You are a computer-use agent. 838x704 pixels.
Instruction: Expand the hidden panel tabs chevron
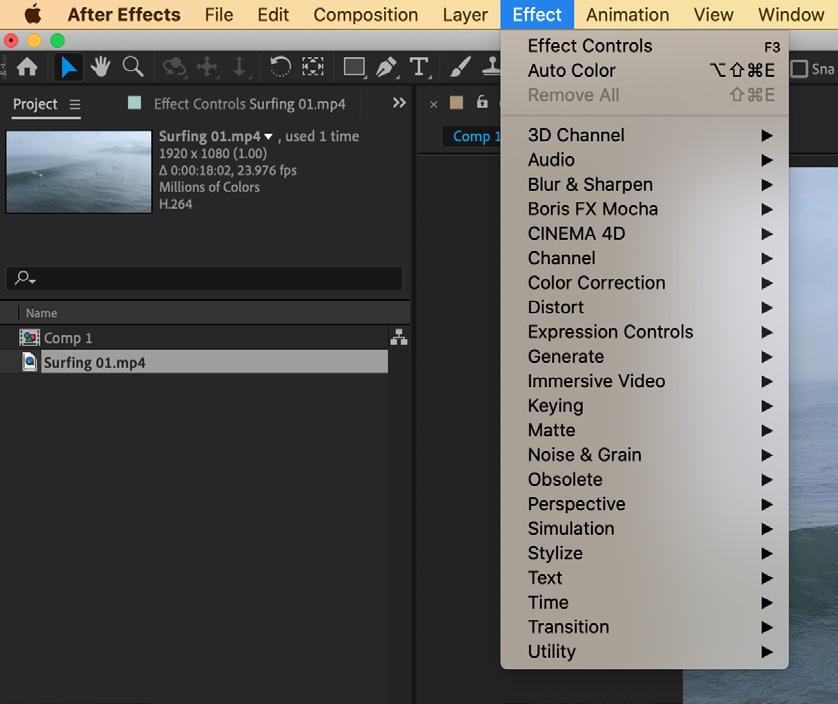[x=399, y=103]
